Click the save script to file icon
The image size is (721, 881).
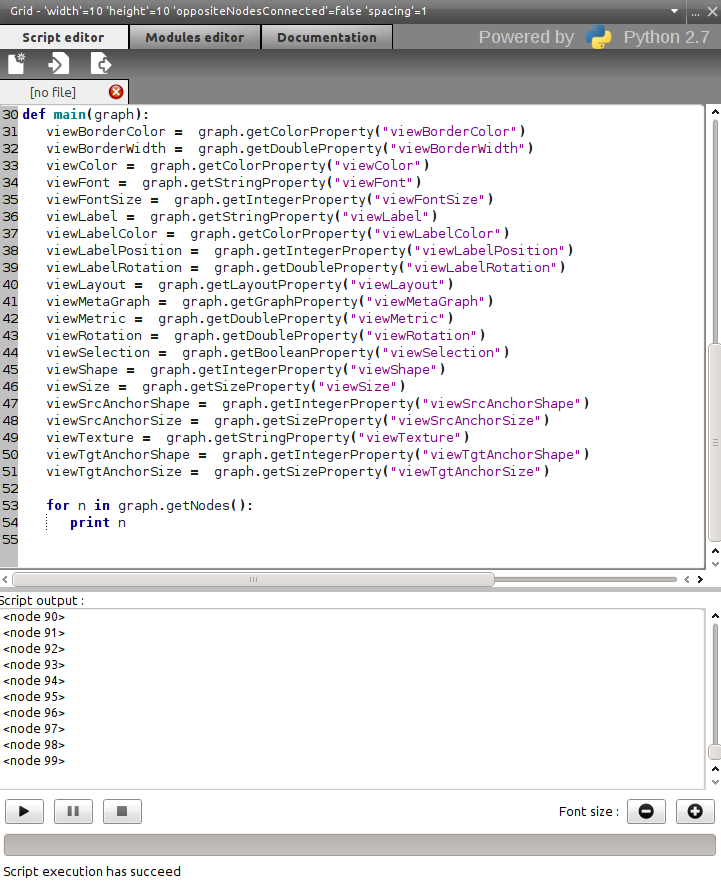[101, 64]
